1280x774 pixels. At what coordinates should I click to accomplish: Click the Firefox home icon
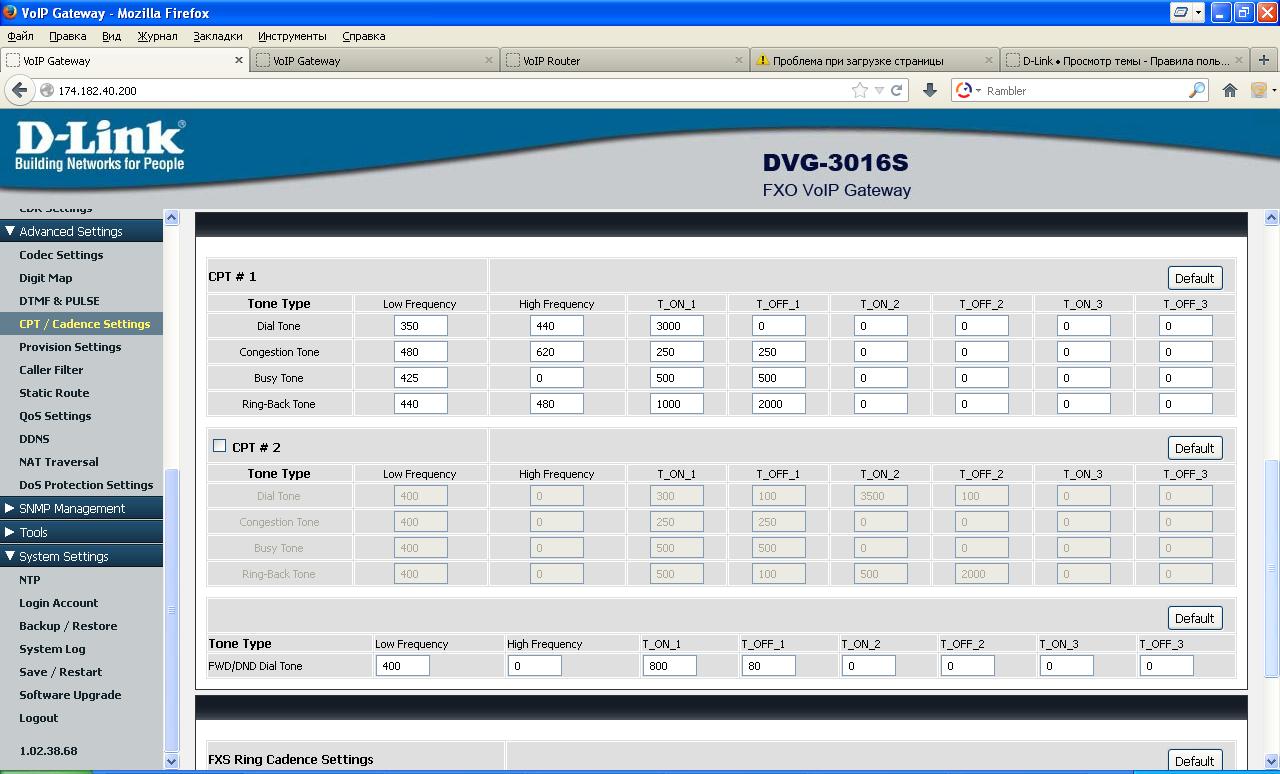click(x=1230, y=90)
